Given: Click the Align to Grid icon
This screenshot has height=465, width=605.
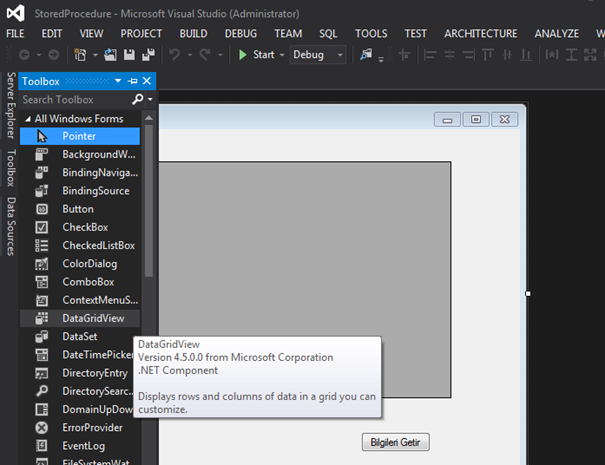Looking at the screenshot, I should pyautogui.click(x=404, y=55).
